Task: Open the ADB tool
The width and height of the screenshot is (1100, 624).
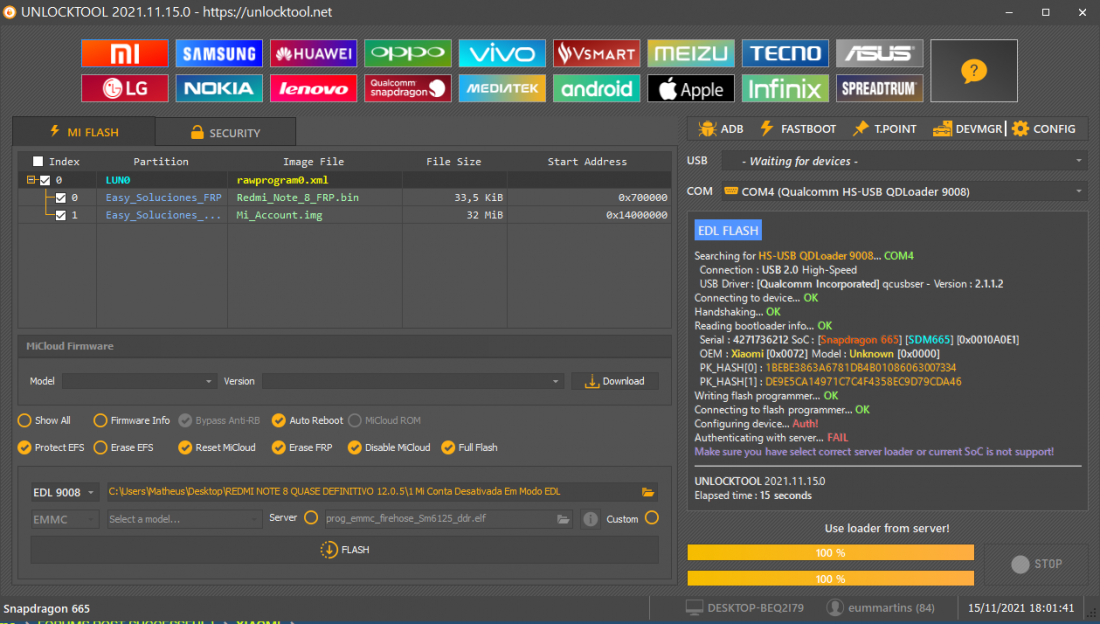Action: point(720,129)
